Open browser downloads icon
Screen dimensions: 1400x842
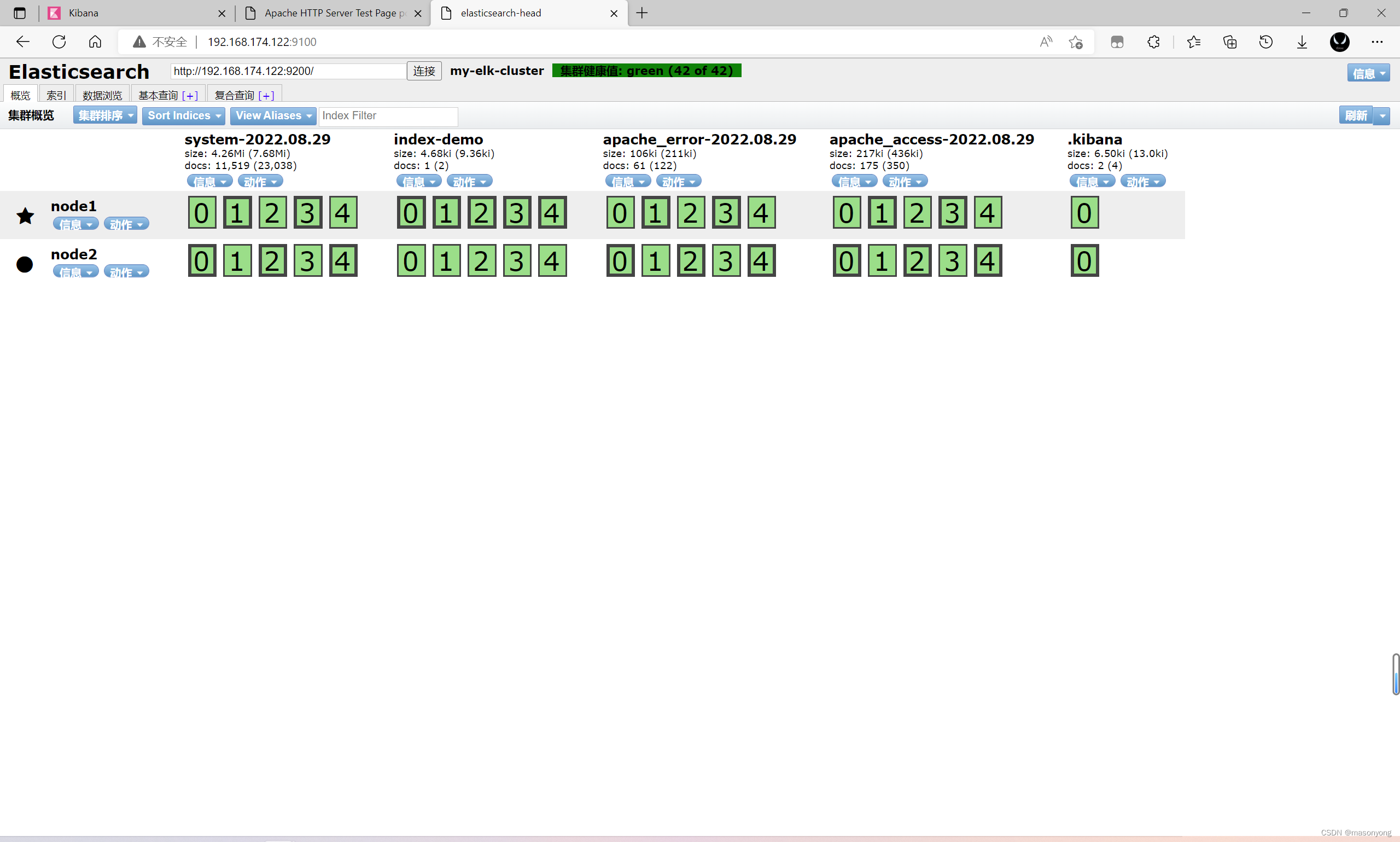click(x=1302, y=42)
